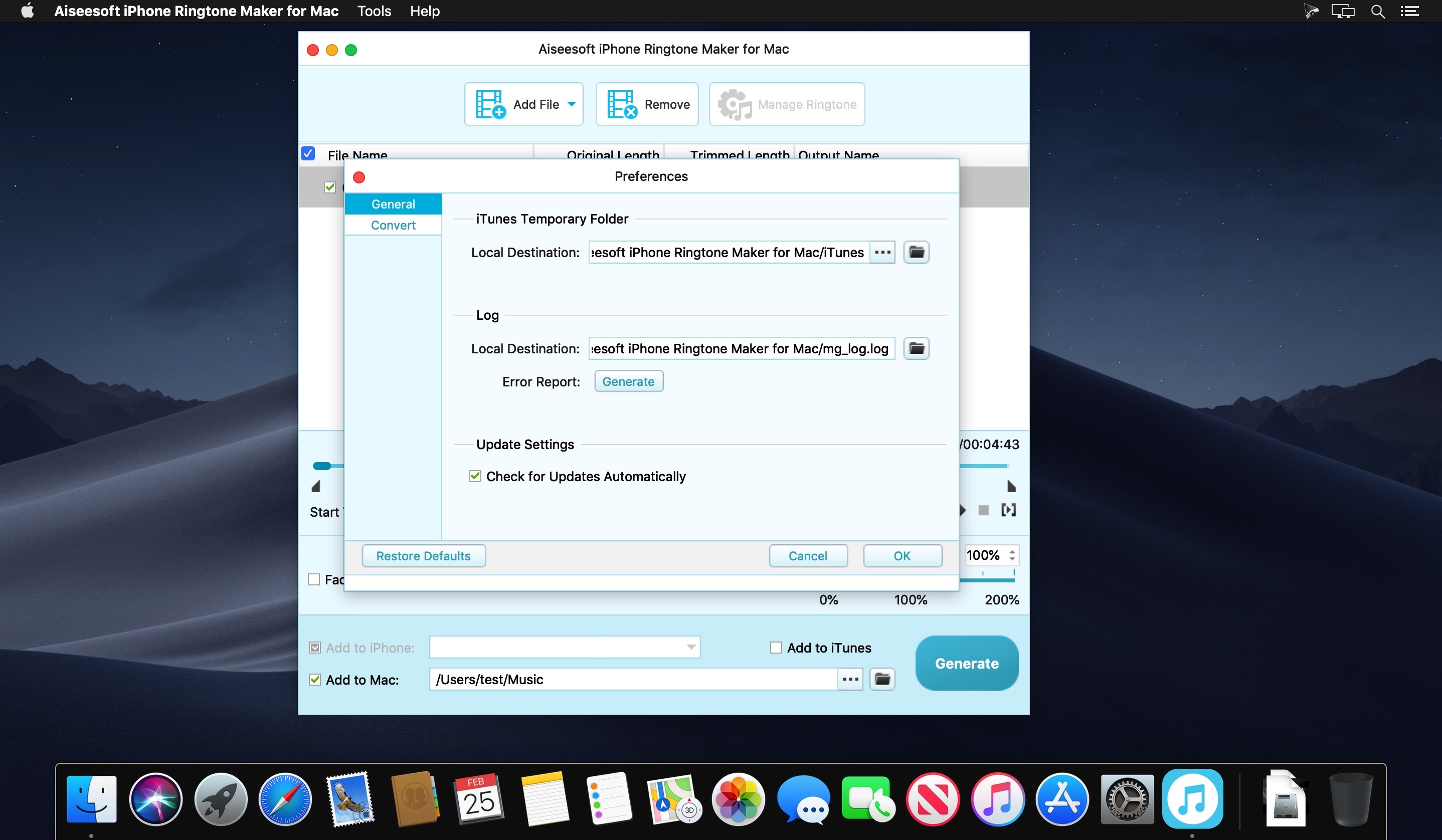Toggle the first file row checkbox
This screenshot has width=1442, height=840.
click(329, 187)
